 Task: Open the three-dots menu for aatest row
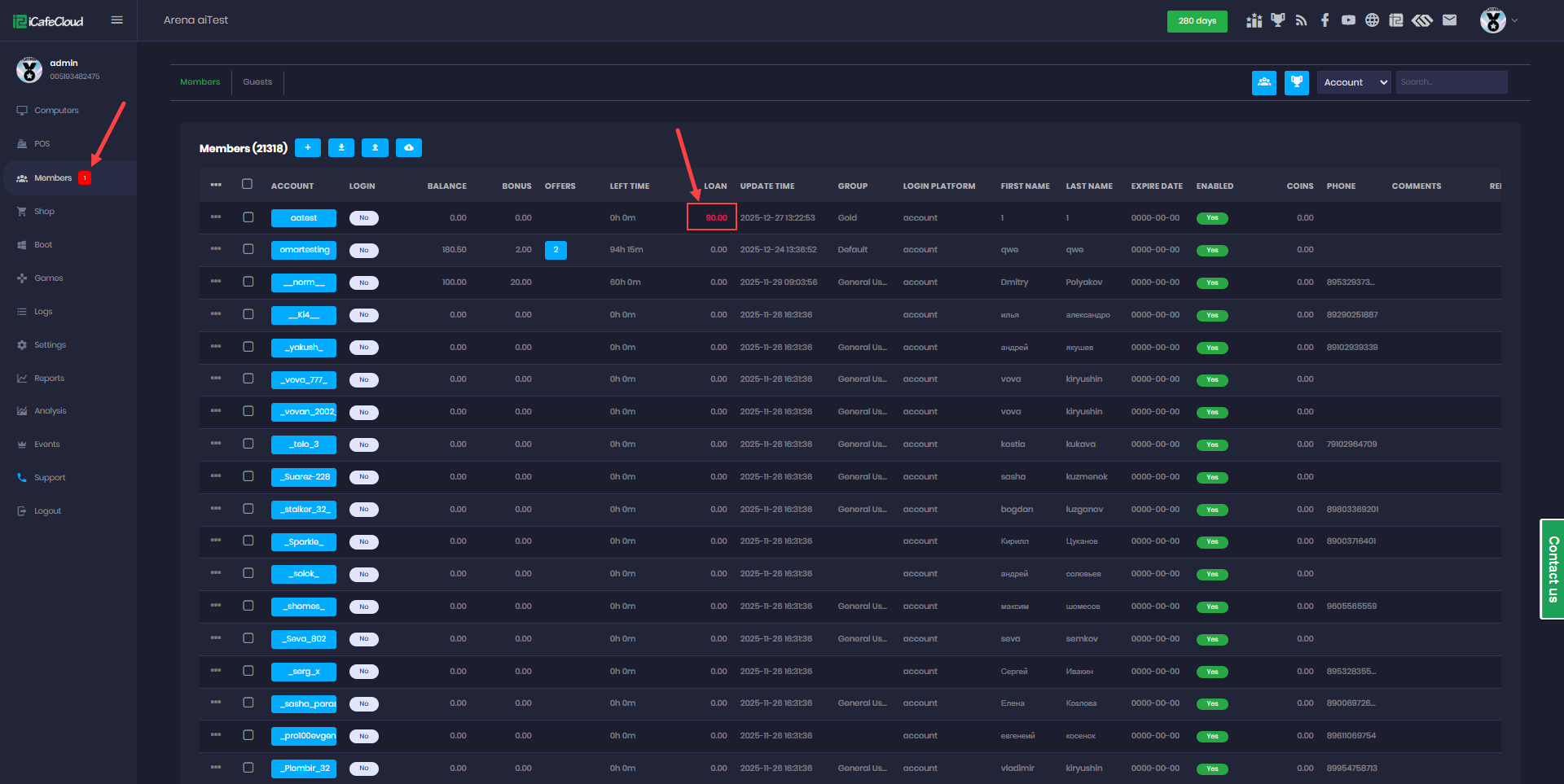(x=216, y=217)
